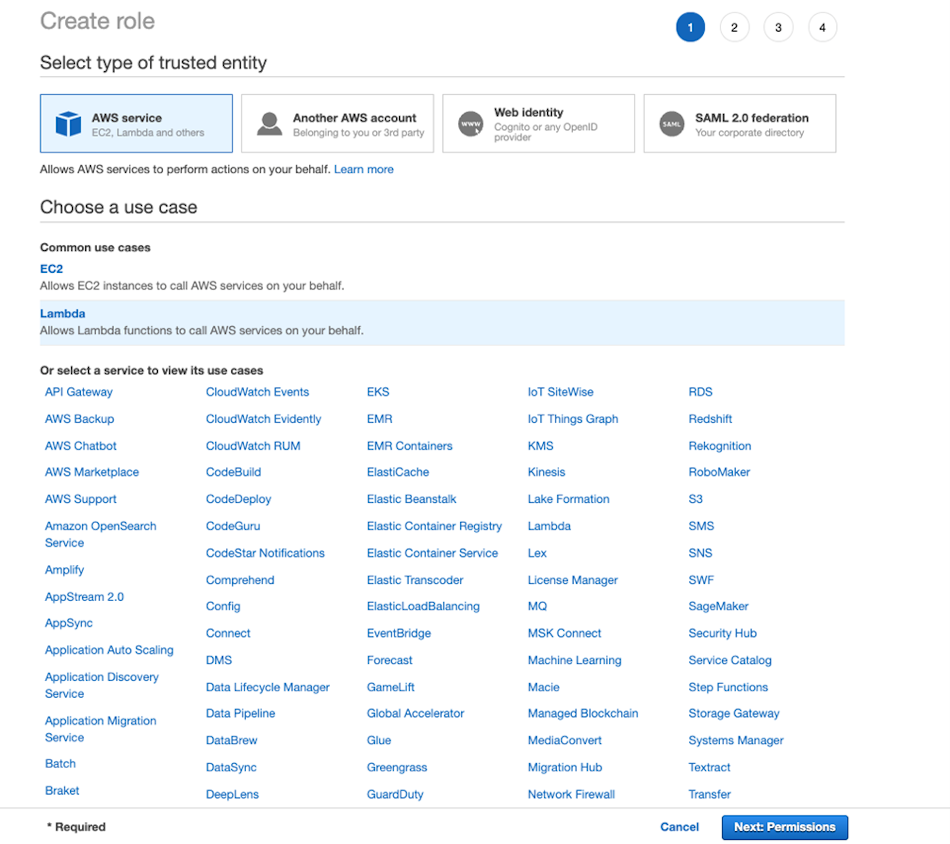950x844 pixels.
Task: Pick Braket service
Action: (x=62, y=791)
